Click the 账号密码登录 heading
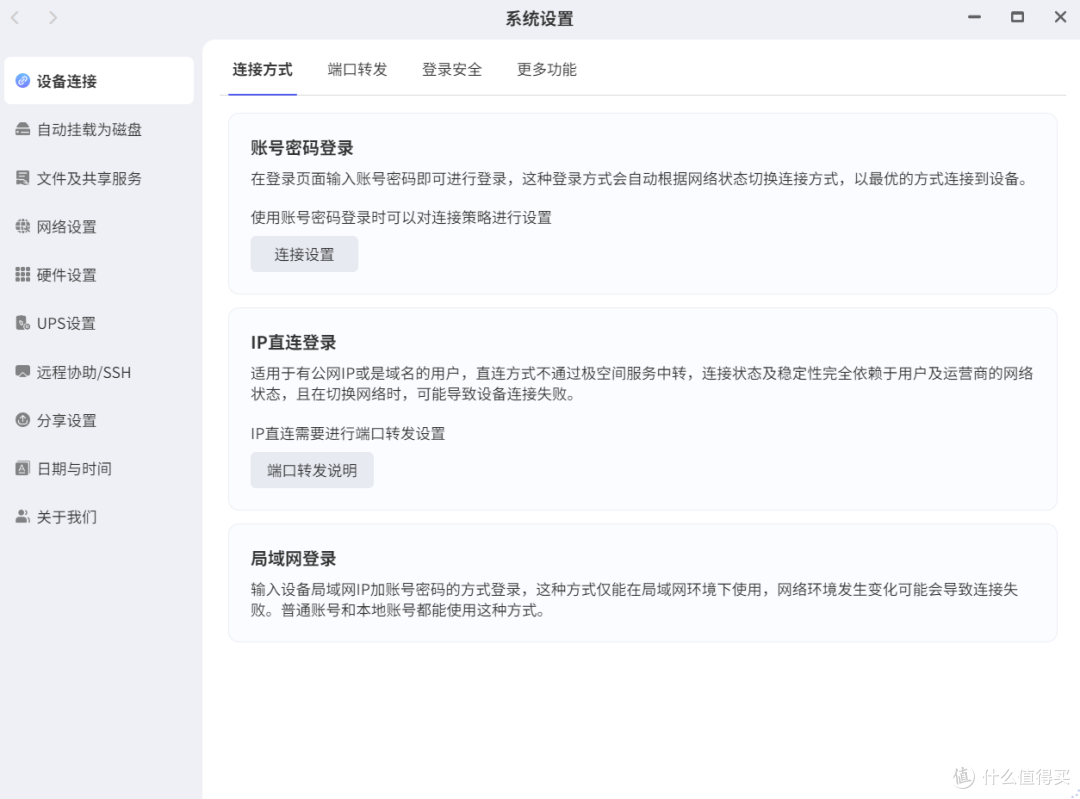Image resolution: width=1080 pixels, height=799 pixels. coord(302,148)
